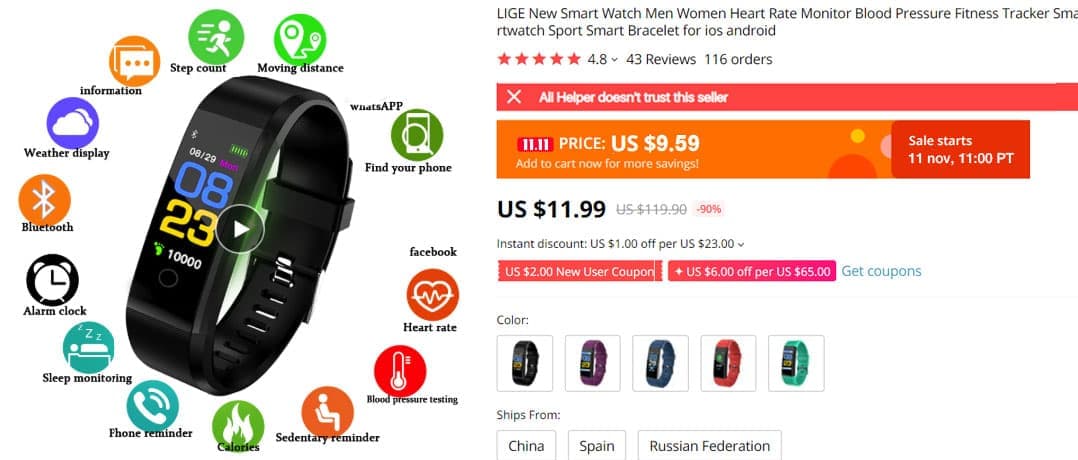Click the Alarm clock icon
Screen dimensions: 1078x460
(x=52, y=280)
